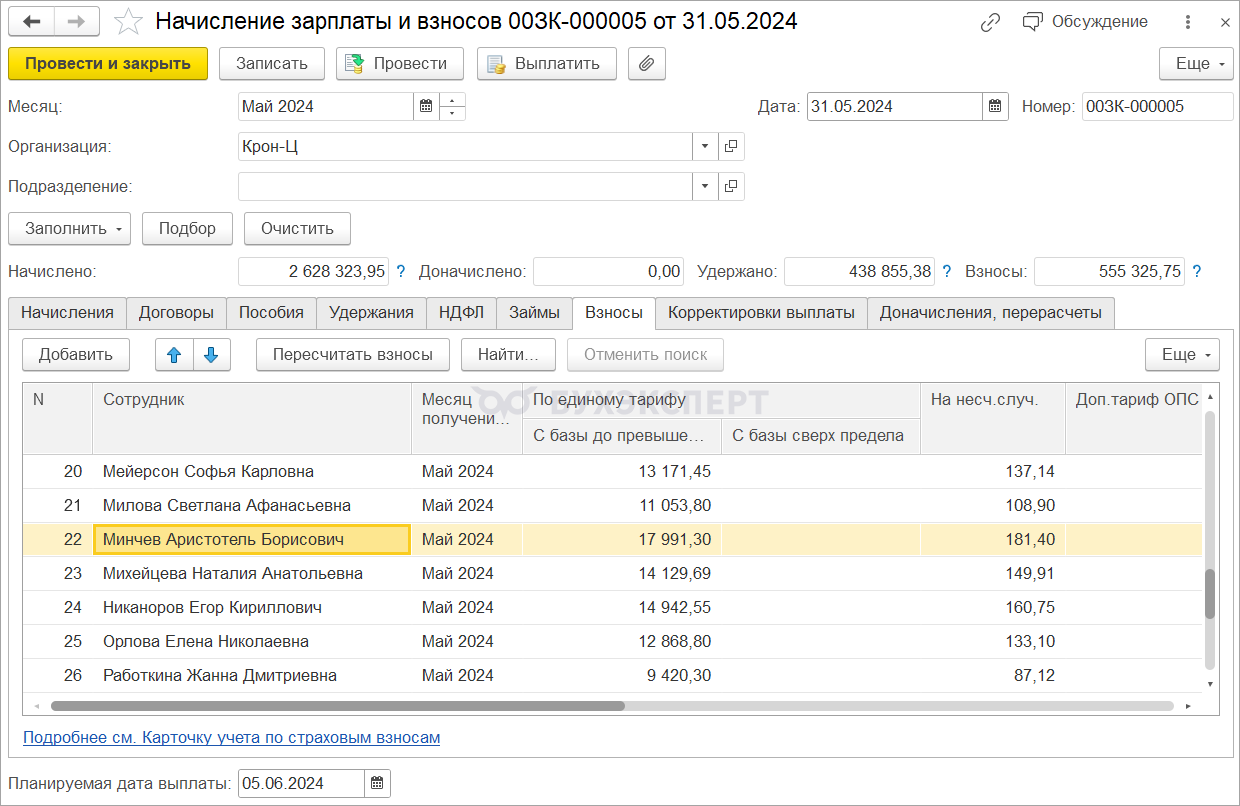Screen dimensions: 1240x806
Task: Open calendar for planned payment date
Action: (377, 783)
